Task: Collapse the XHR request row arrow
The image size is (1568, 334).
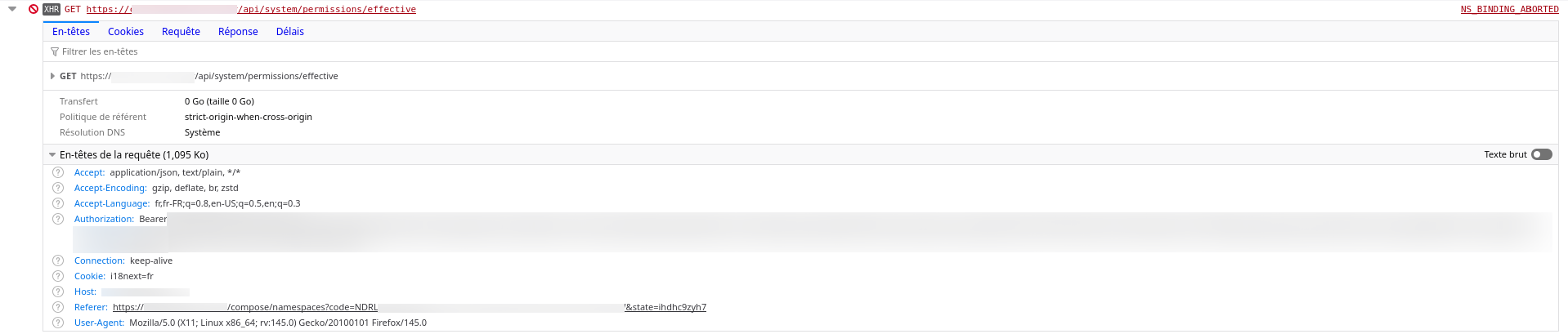Action: coord(12,9)
